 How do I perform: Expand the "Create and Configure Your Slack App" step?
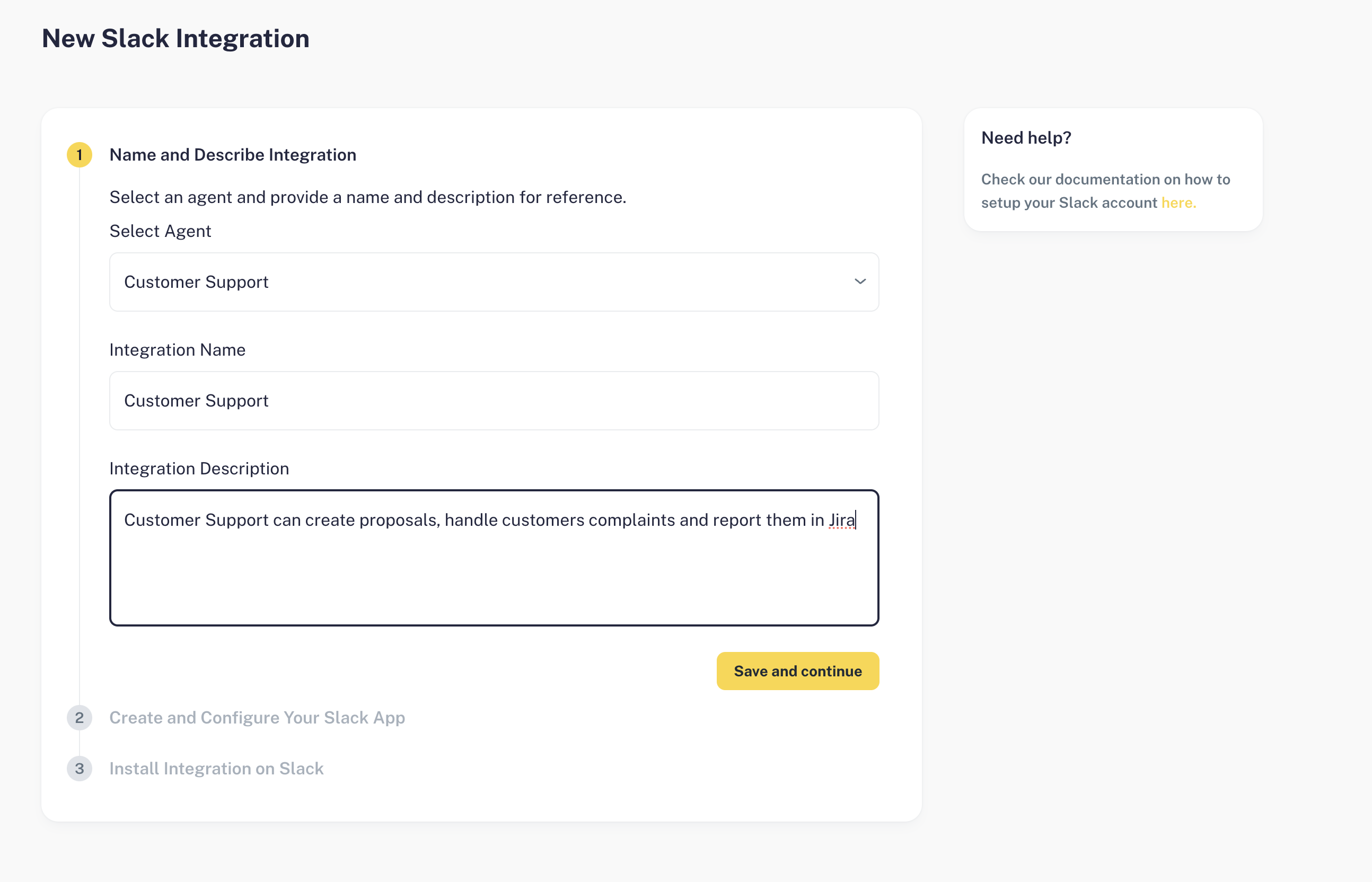[257, 718]
